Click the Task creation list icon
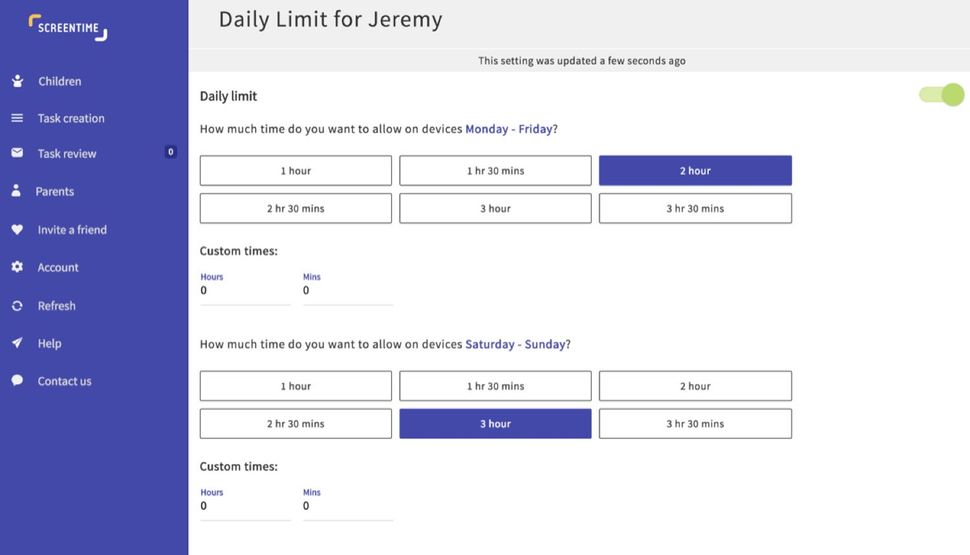 [x=17, y=118]
